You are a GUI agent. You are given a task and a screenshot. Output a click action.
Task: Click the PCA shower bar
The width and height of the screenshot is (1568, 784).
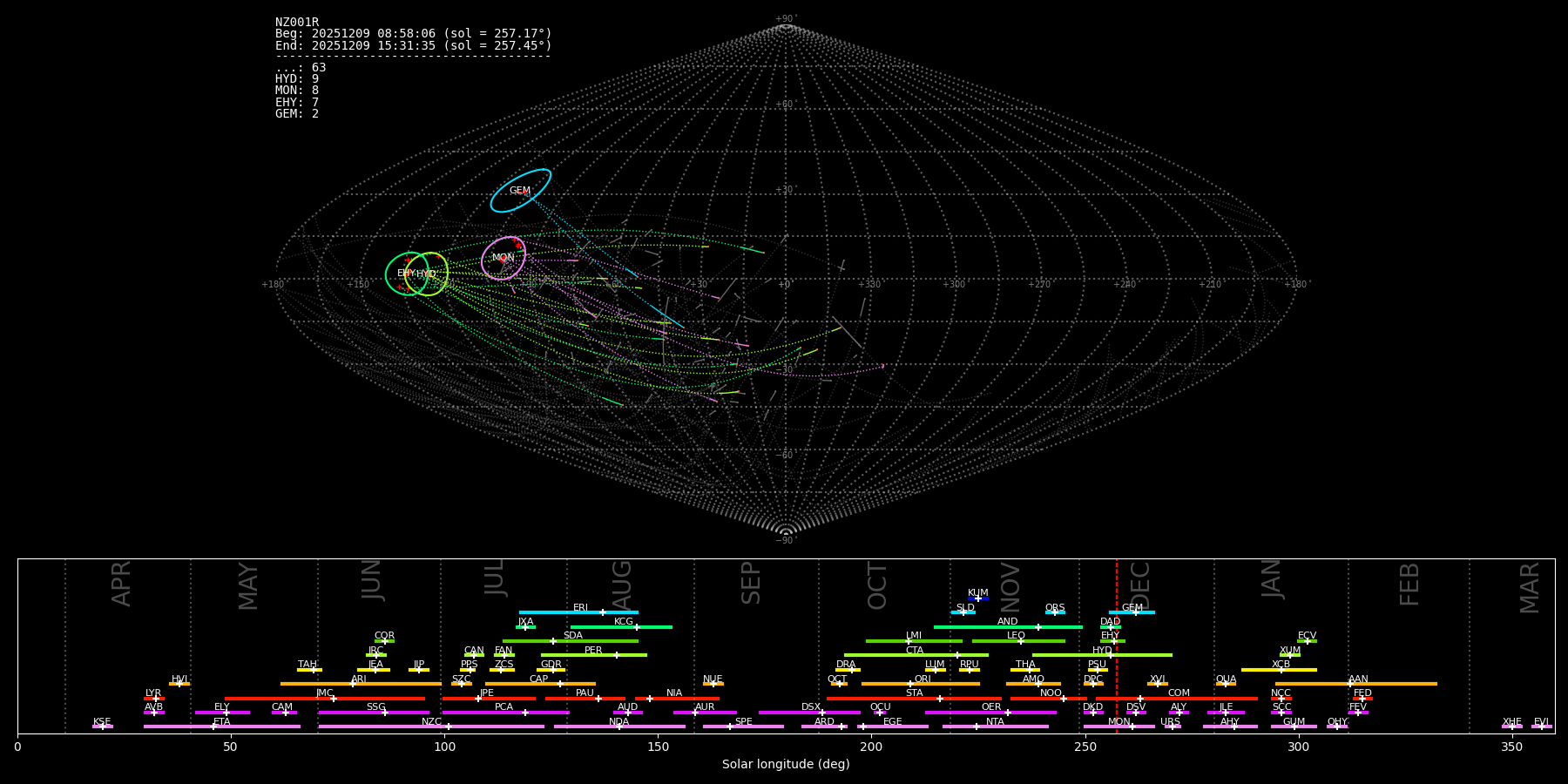tap(505, 713)
